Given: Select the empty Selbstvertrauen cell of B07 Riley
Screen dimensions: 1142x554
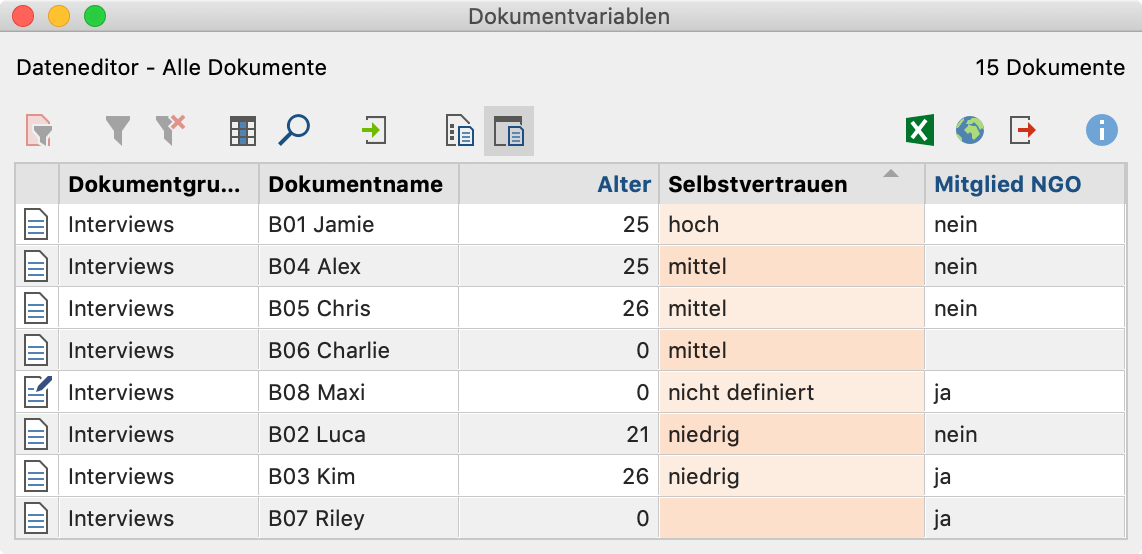Looking at the screenshot, I should click(791, 518).
